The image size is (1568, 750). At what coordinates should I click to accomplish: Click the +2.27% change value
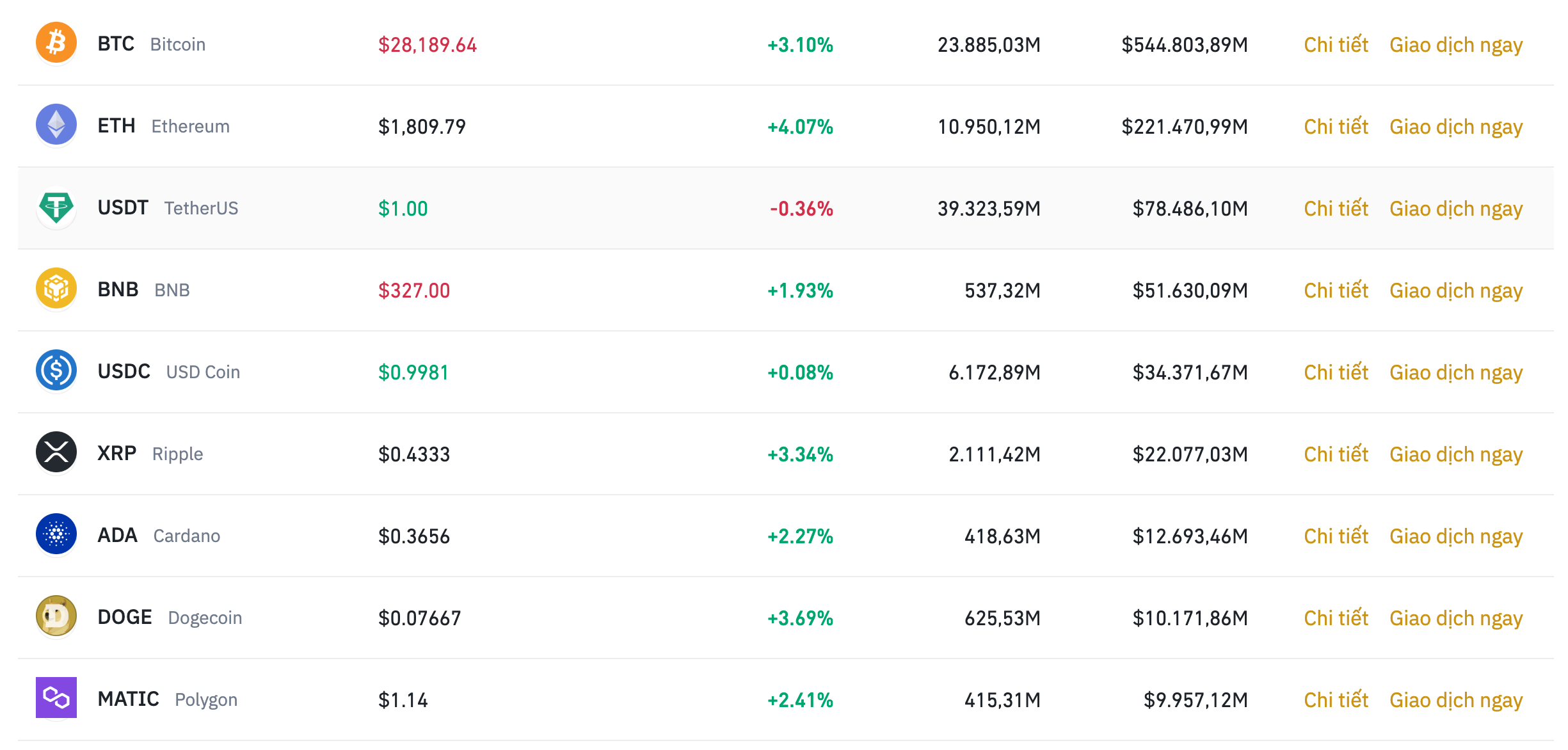coord(800,536)
